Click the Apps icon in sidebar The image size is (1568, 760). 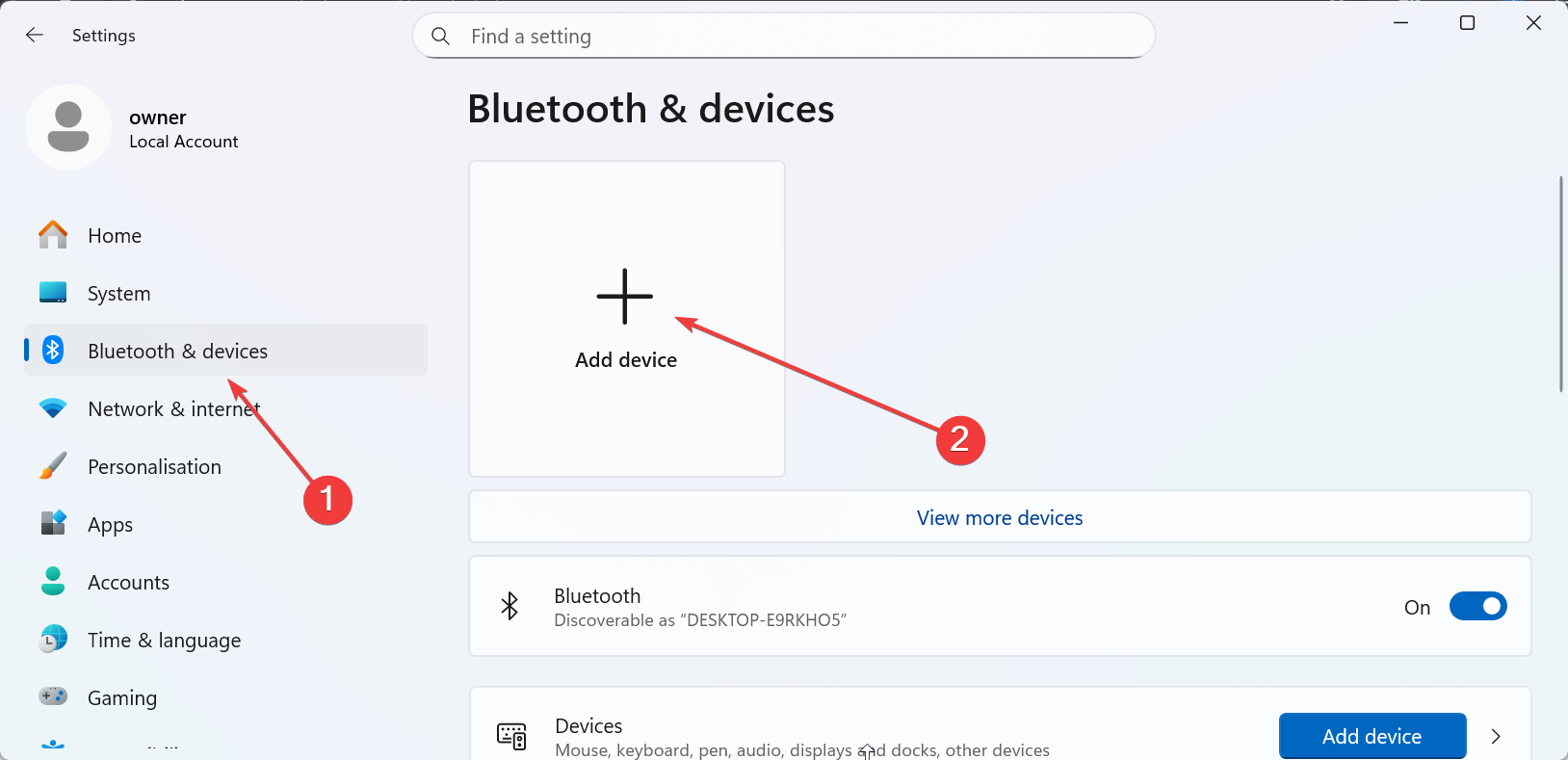(x=53, y=523)
